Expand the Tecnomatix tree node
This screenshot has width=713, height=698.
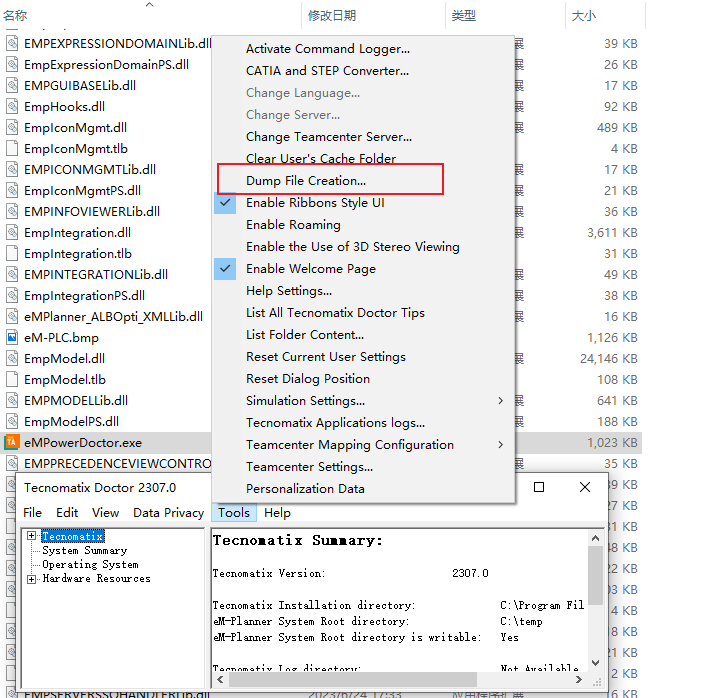pyautogui.click(x=31, y=536)
